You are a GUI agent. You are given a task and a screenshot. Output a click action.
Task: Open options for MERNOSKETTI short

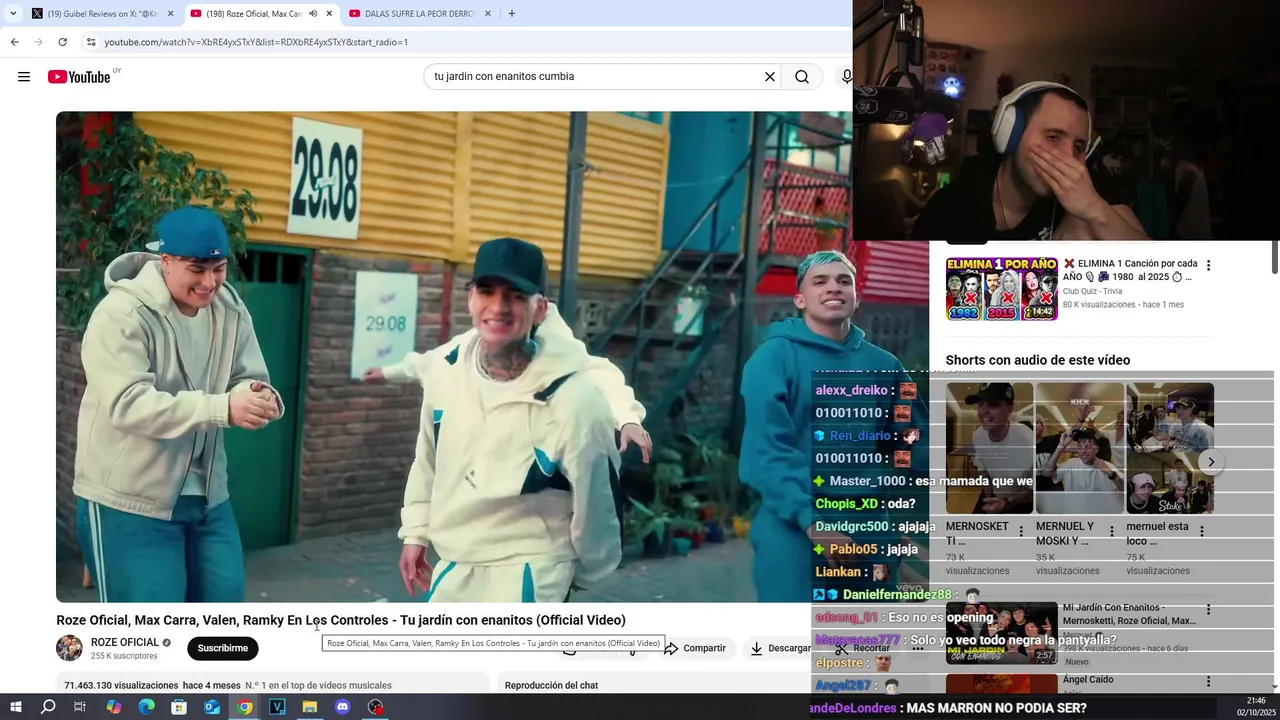[1021, 532]
